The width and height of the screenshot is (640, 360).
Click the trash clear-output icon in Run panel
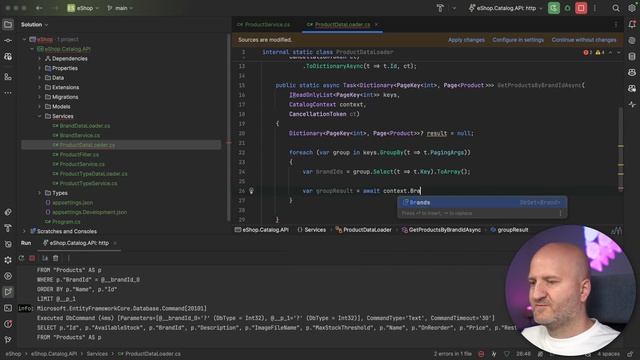coord(56,258)
